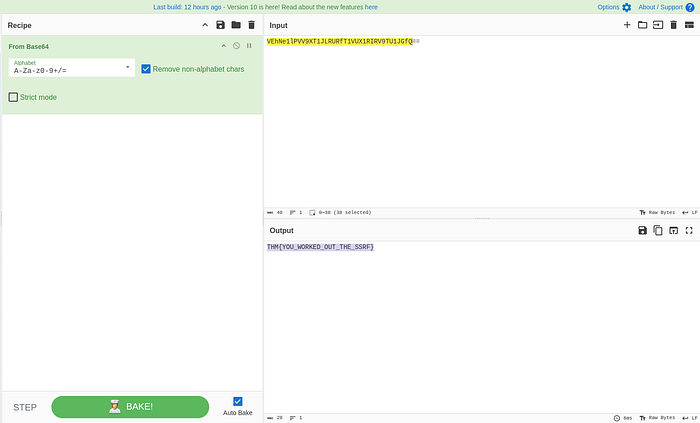Reset pane layout icon
Image resolution: width=700 pixels, height=423 pixels.
click(689, 25)
